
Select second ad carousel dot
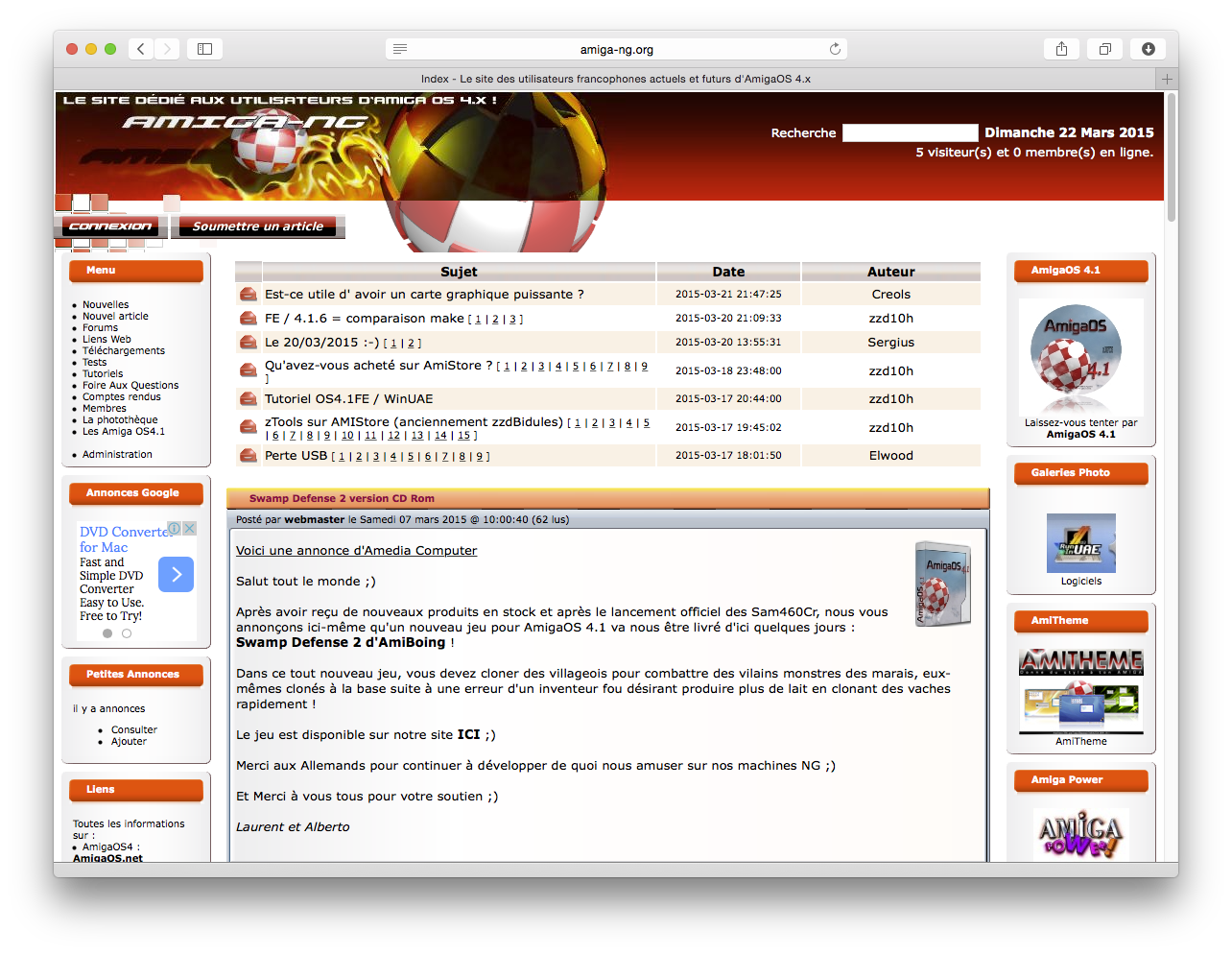[127, 633]
